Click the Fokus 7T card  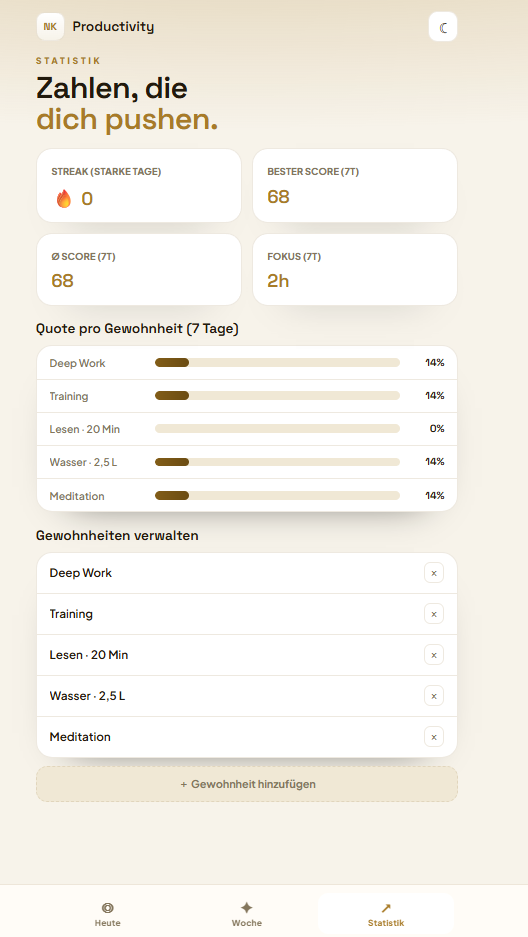coord(355,270)
